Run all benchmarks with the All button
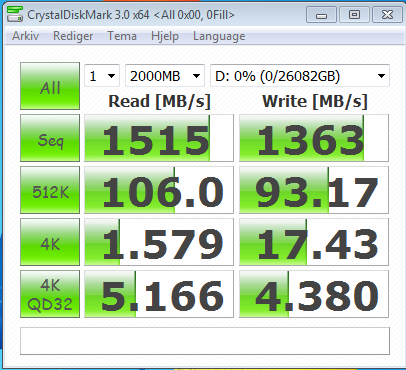 click(x=50, y=86)
